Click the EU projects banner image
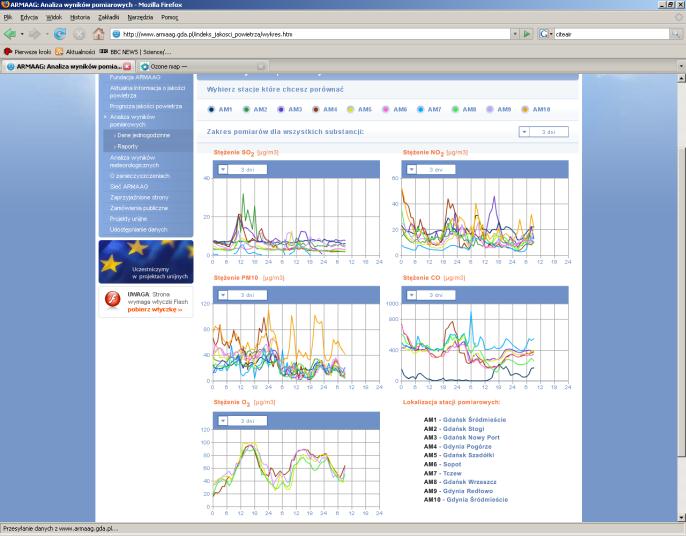The width and height of the screenshot is (686, 536). point(146,262)
